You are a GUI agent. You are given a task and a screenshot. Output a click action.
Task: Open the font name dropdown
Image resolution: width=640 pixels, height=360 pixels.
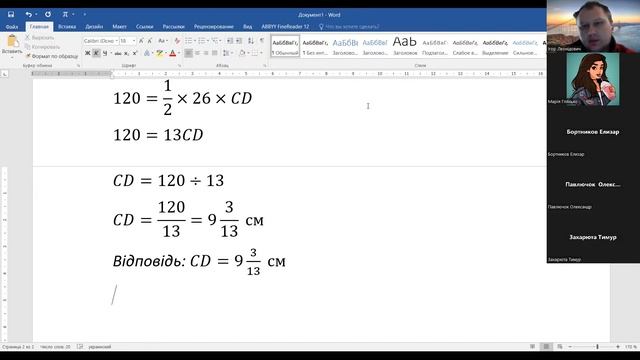[x=116, y=41]
